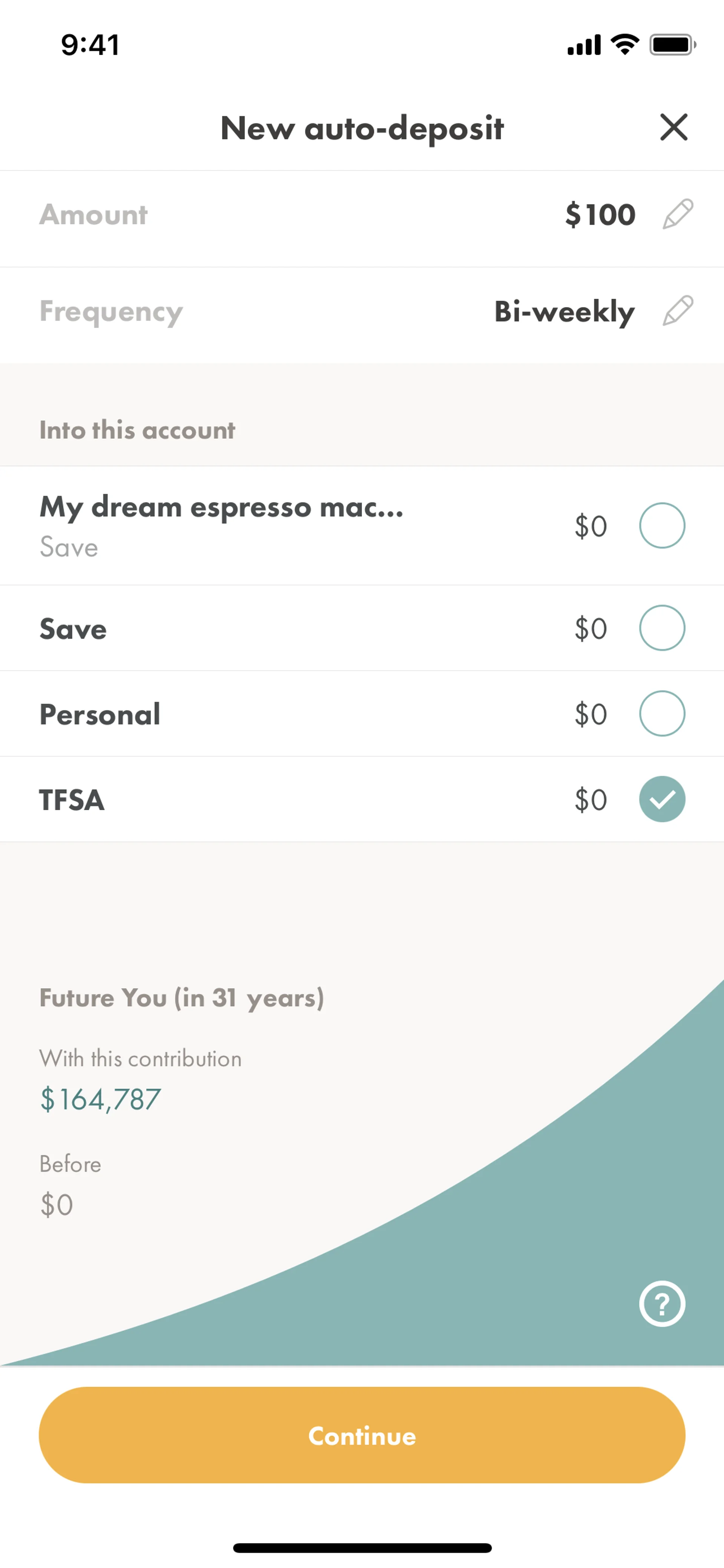This screenshot has width=724, height=1568.
Task: Open the help question mark icon
Action: tap(662, 1303)
